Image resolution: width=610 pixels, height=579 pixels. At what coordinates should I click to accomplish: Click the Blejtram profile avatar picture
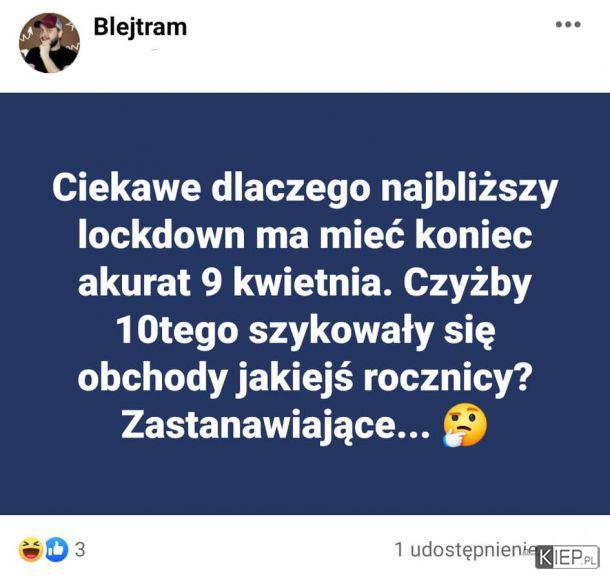pos(49,43)
